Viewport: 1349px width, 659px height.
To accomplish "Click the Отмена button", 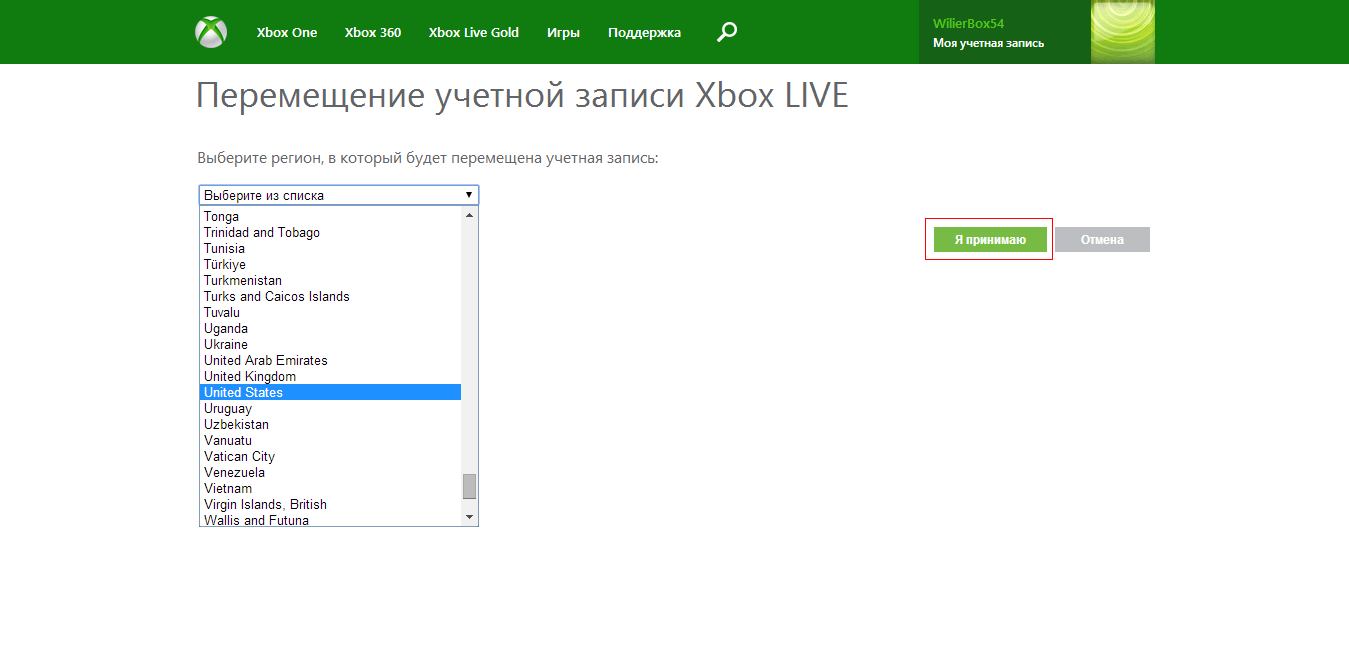I will [x=1102, y=240].
